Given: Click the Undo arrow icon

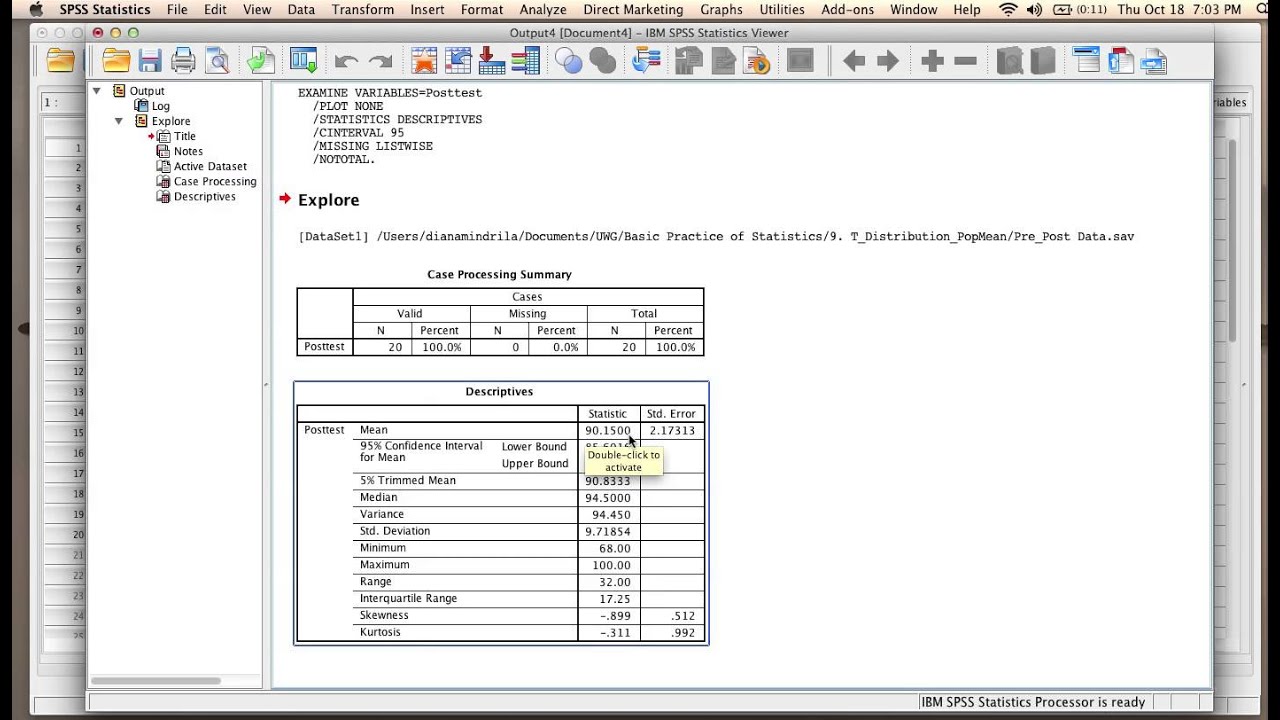Looking at the screenshot, I should [346, 62].
